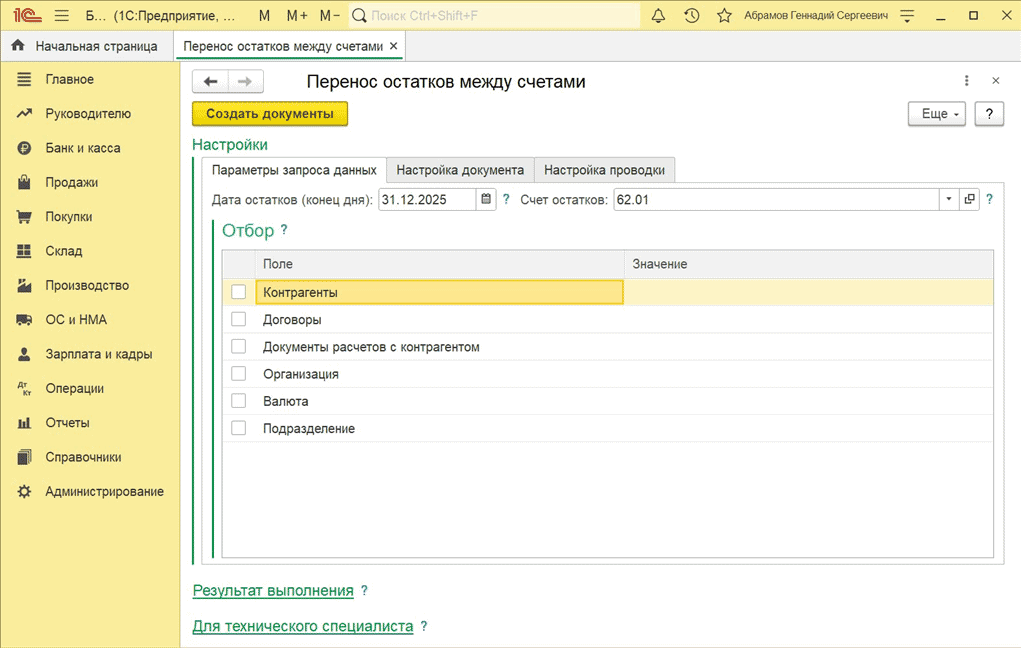Toggle the Валюта filter checkbox
This screenshot has width=1021, height=648.
(238, 401)
